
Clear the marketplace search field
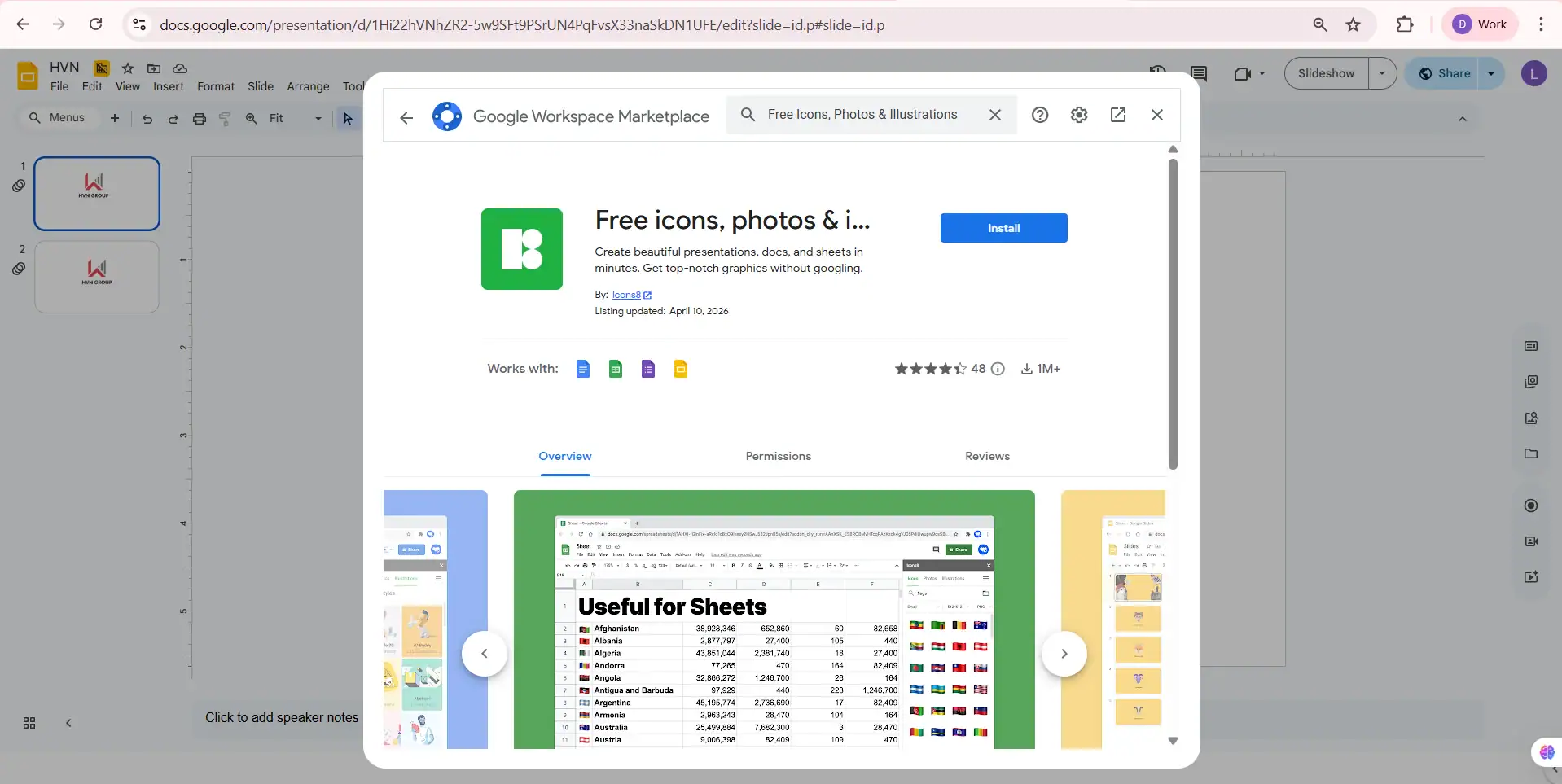[x=994, y=115]
